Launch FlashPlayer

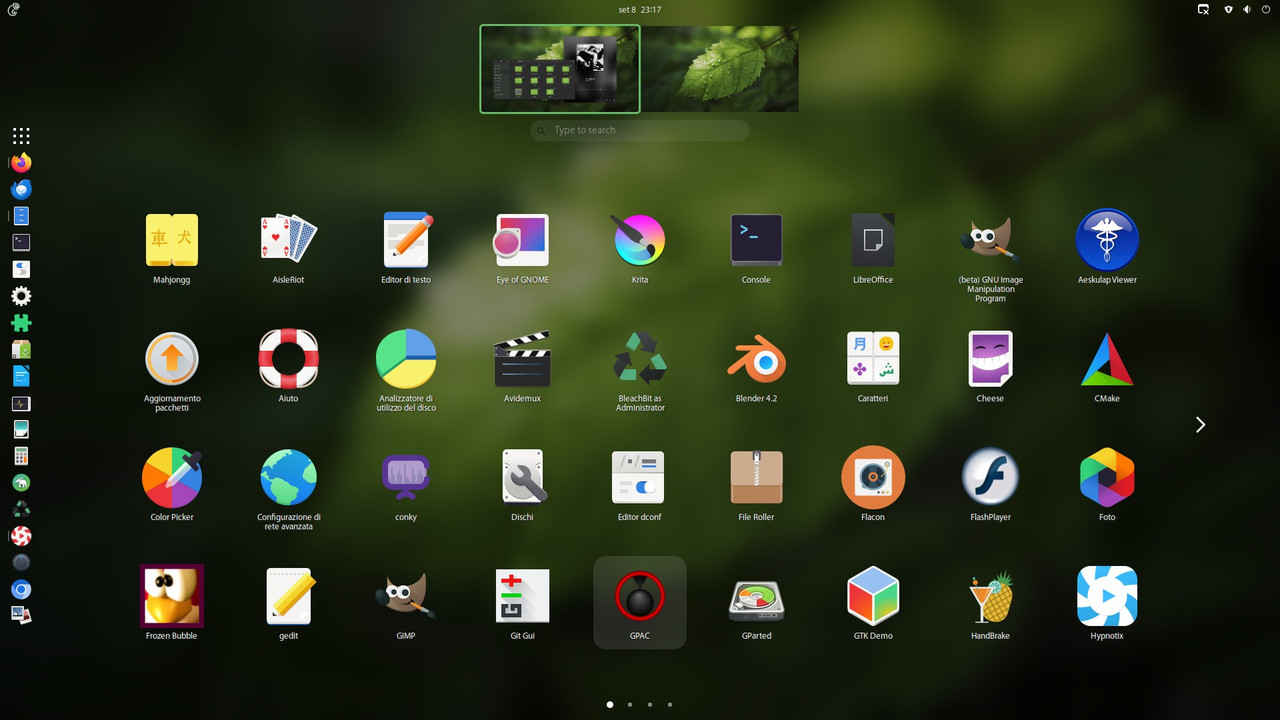pyautogui.click(x=990, y=477)
